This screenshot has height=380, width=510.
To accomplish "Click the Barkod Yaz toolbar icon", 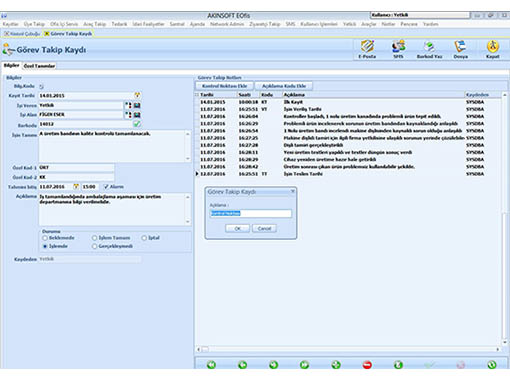I will 429,49.
